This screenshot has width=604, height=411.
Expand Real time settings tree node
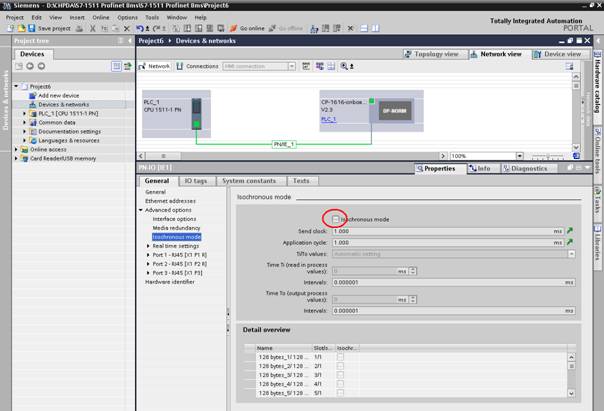click(x=149, y=245)
